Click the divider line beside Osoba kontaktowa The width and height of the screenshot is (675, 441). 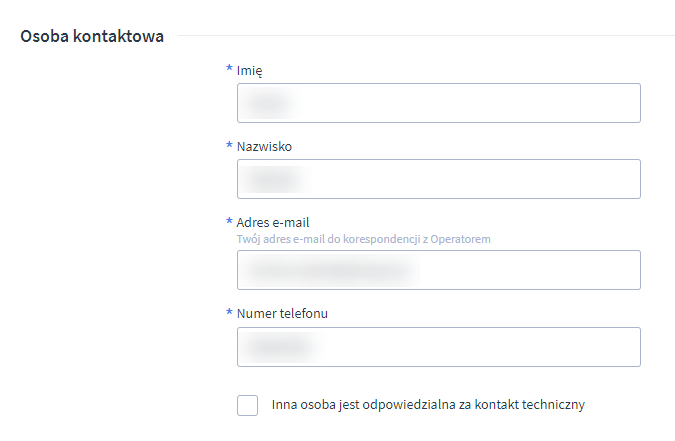tap(425, 36)
